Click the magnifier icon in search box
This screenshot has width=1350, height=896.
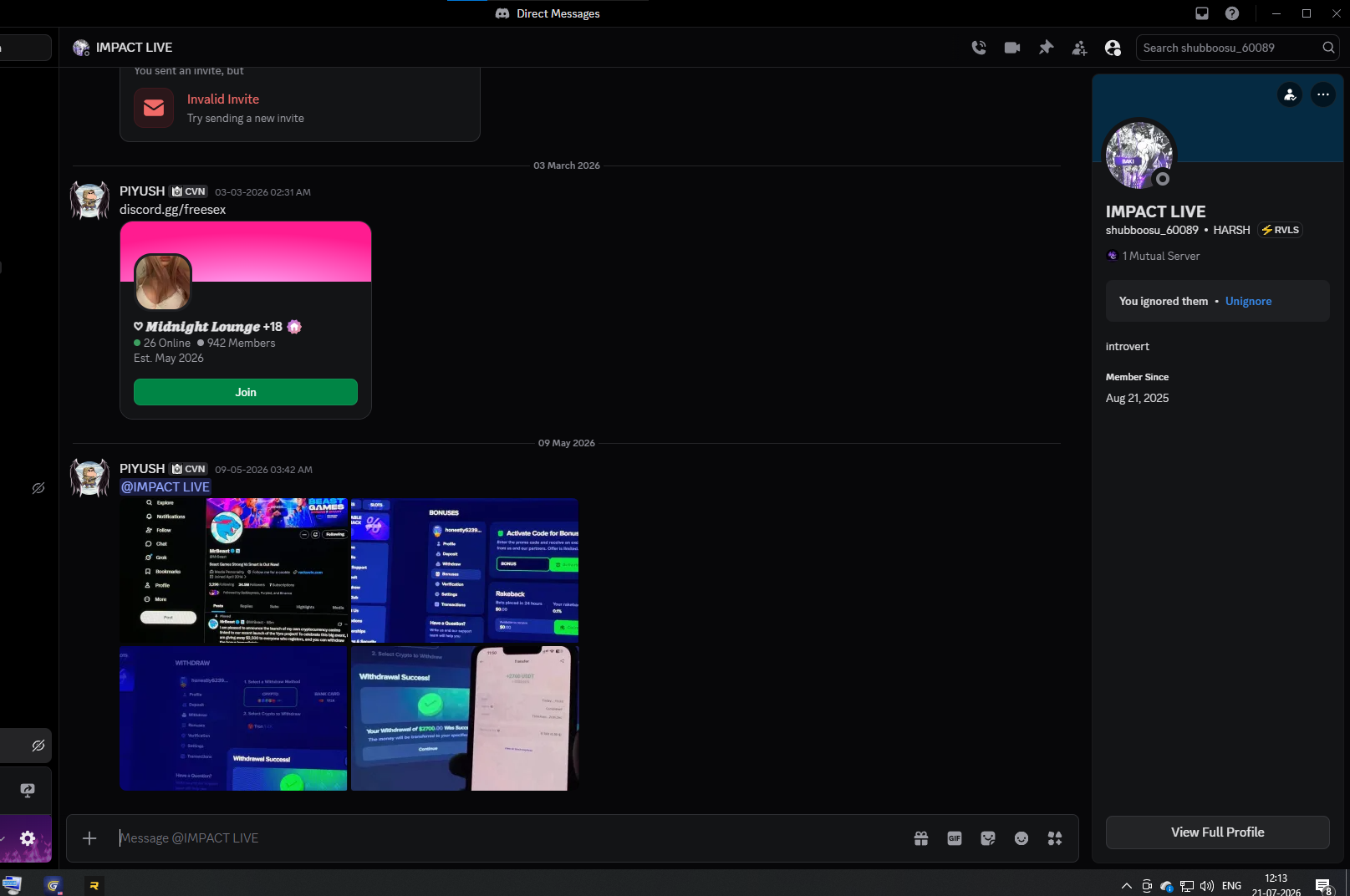click(x=1328, y=48)
